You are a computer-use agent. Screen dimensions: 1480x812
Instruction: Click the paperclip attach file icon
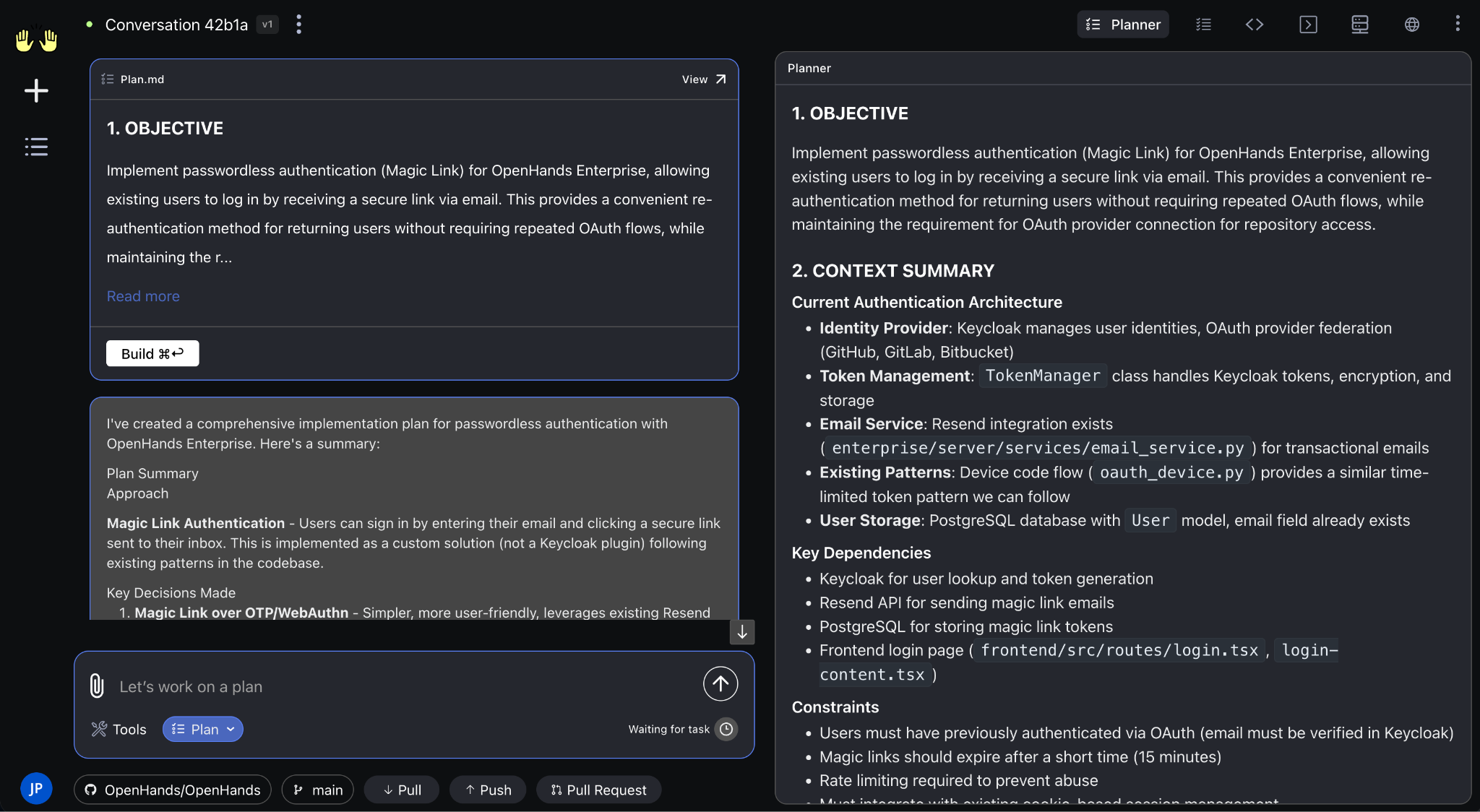(x=97, y=685)
